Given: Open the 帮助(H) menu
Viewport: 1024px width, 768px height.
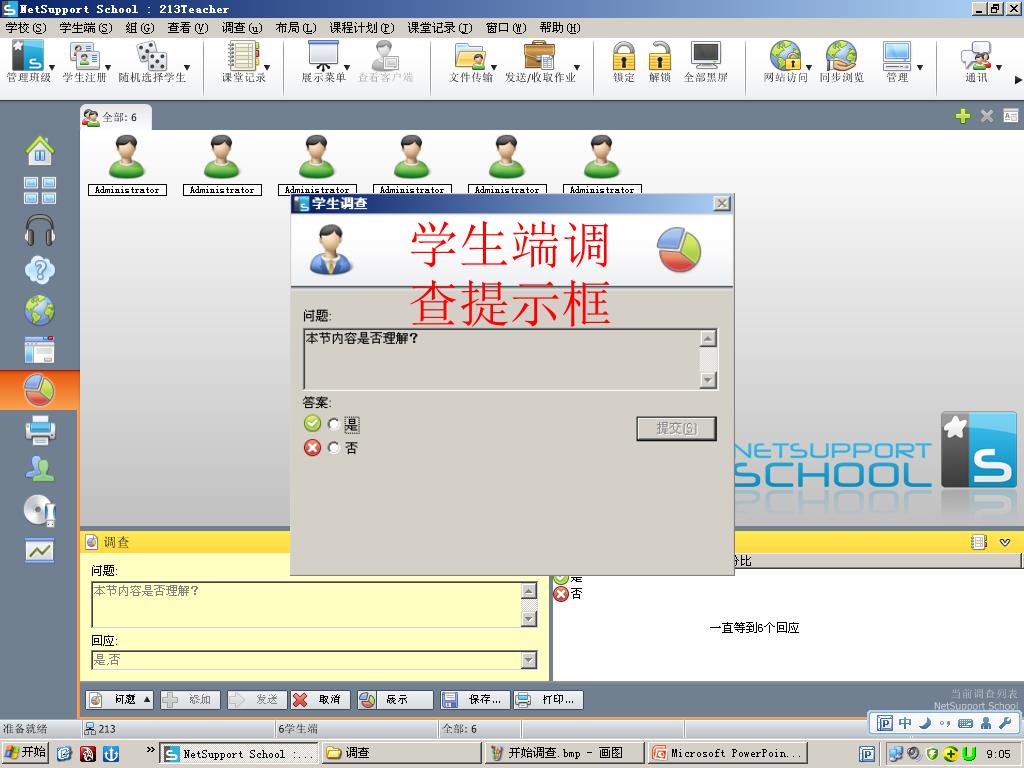Looking at the screenshot, I should pyautogui.click(x=560, y=27).
